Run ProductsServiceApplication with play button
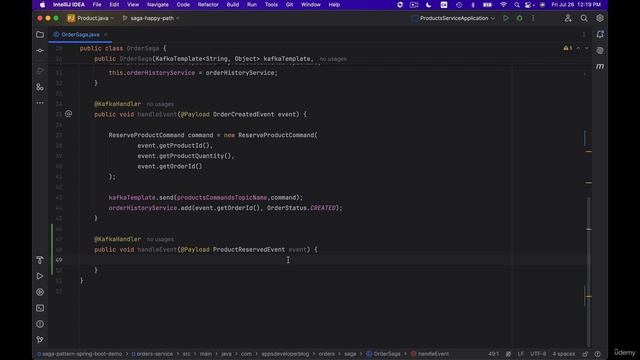Viewport: 640px width, 360px height. (506, 18)
